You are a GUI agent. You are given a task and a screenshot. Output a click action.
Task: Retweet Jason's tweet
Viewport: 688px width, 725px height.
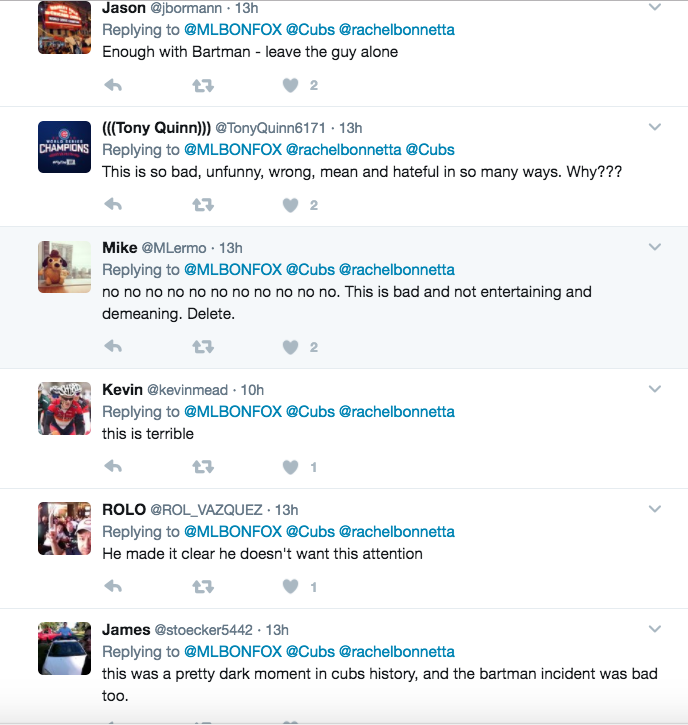coord(202,86)
